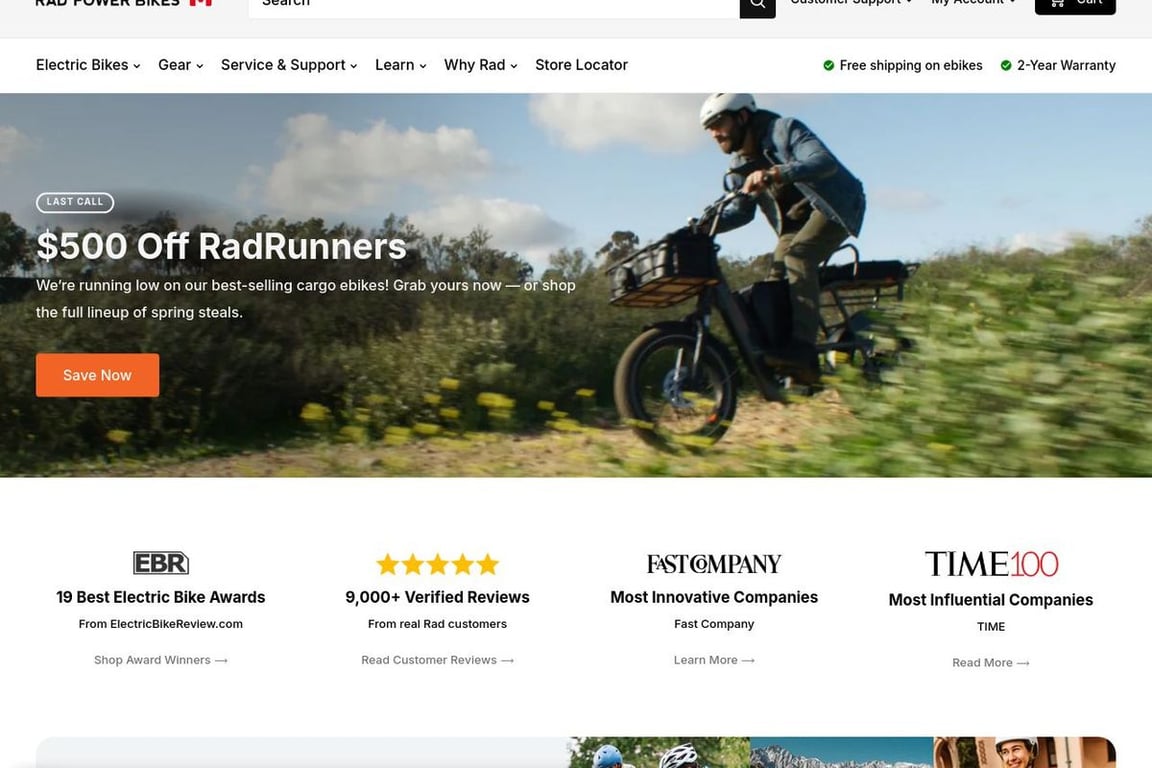The image size is (1152, 768).
Task: Expand the My Account dropdown
Action: [x=973, y=3]
